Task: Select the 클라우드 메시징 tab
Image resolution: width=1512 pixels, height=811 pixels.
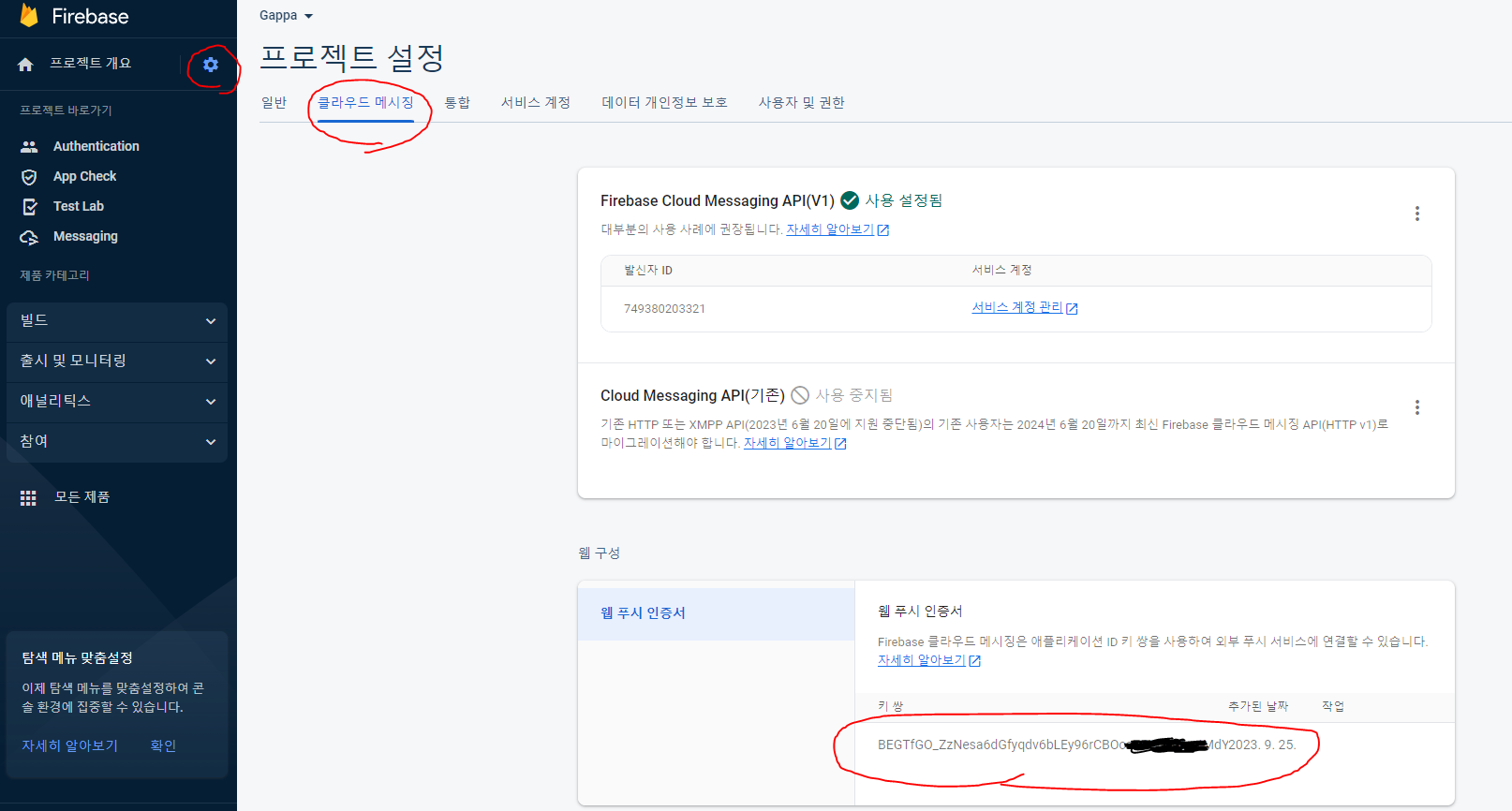Action: coord(365,103)
